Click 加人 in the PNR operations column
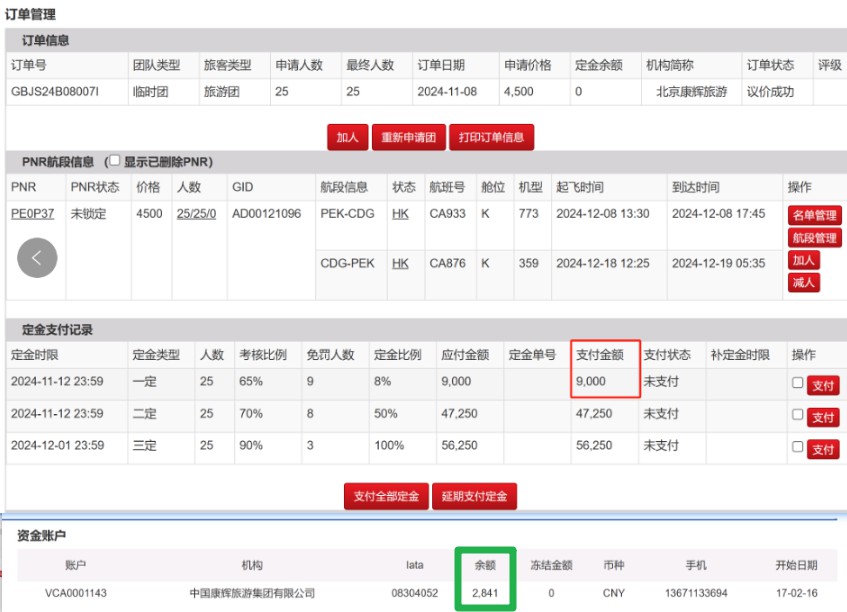This screenshot has width=847, height=612. tap(804, 260)
